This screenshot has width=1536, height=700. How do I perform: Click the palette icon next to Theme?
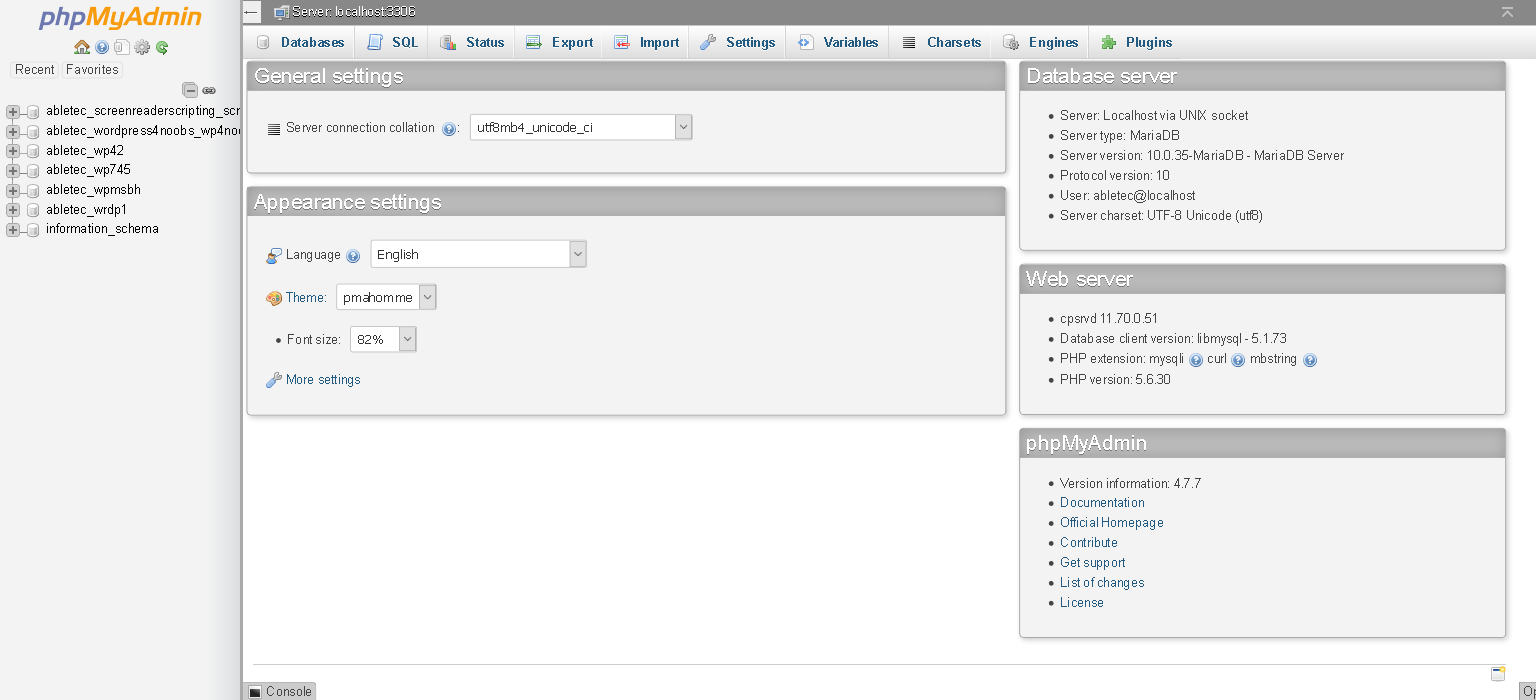(x=274, y=298)
